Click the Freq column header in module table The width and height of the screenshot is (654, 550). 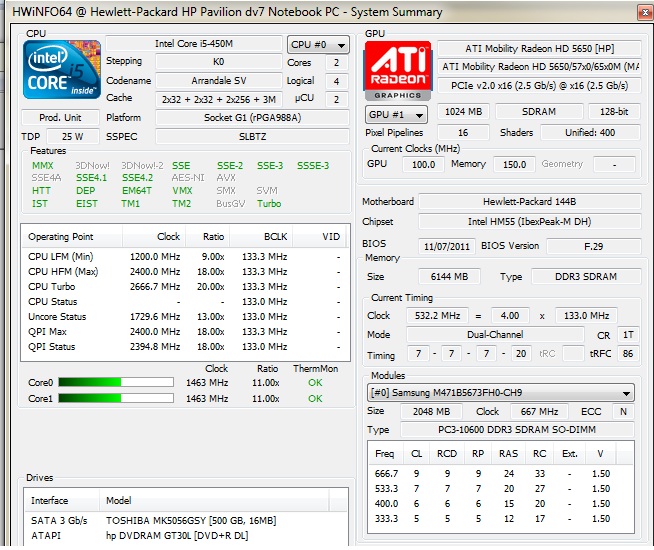click(385, 453)
